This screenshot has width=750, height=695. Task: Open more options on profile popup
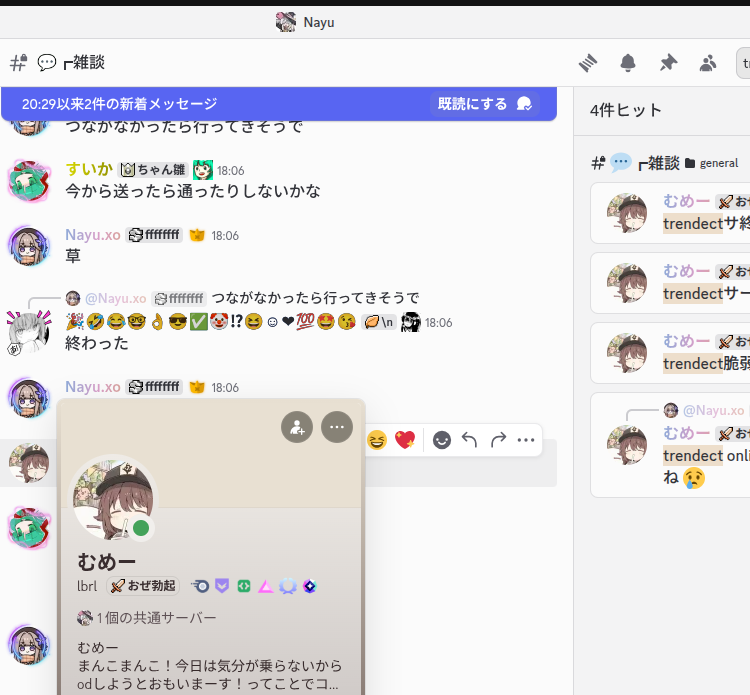click(336, 427)
